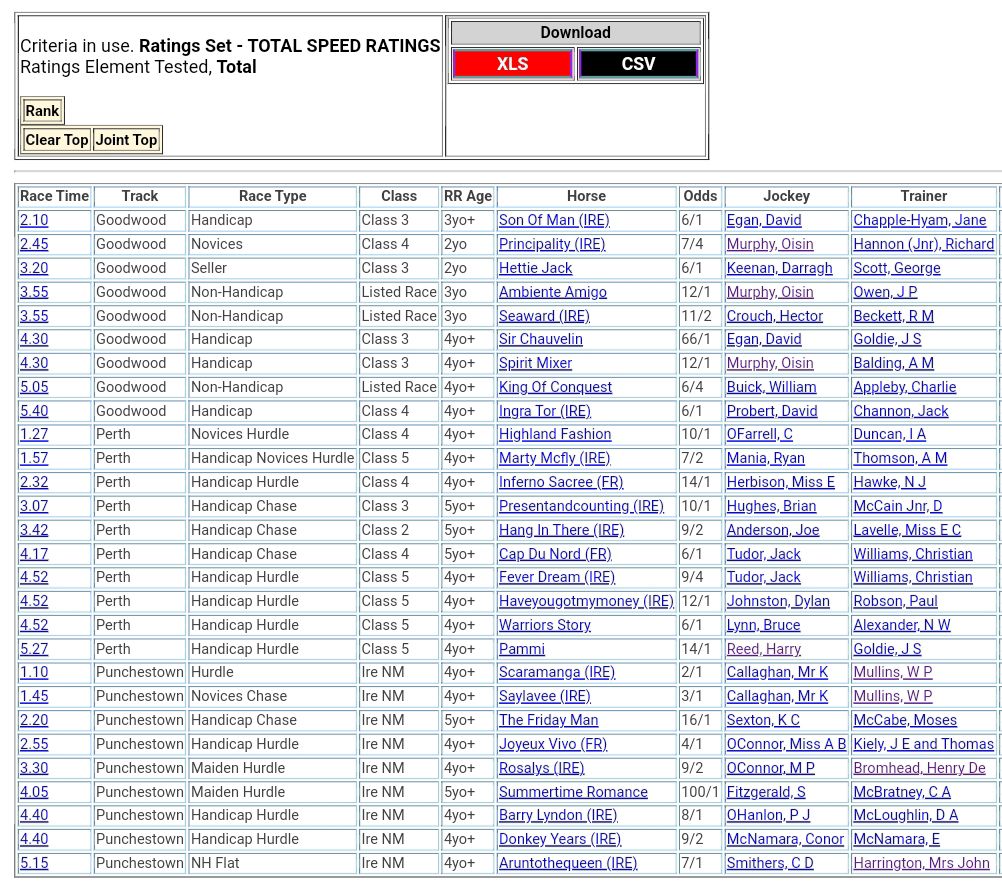1002x896 pixels.
Task: Open trainer Appleby, Charlie link
Action: point(904,387)
